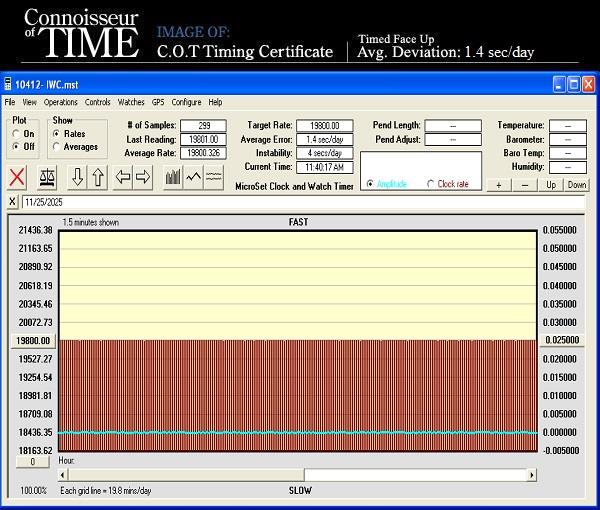Open the Configure menu
600x510 pixels.
186,102
